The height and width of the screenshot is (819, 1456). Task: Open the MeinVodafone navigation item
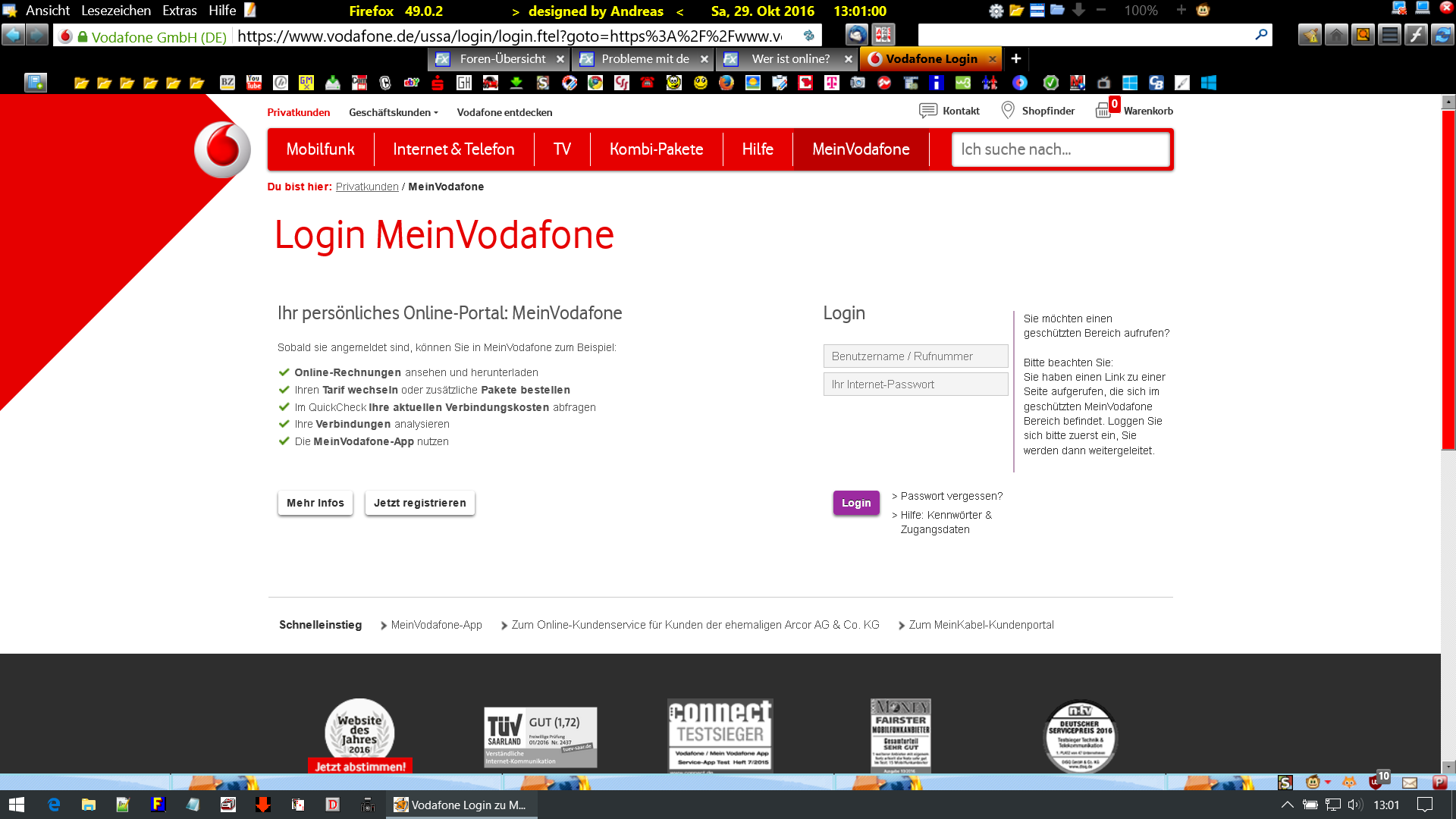point(861,149)
